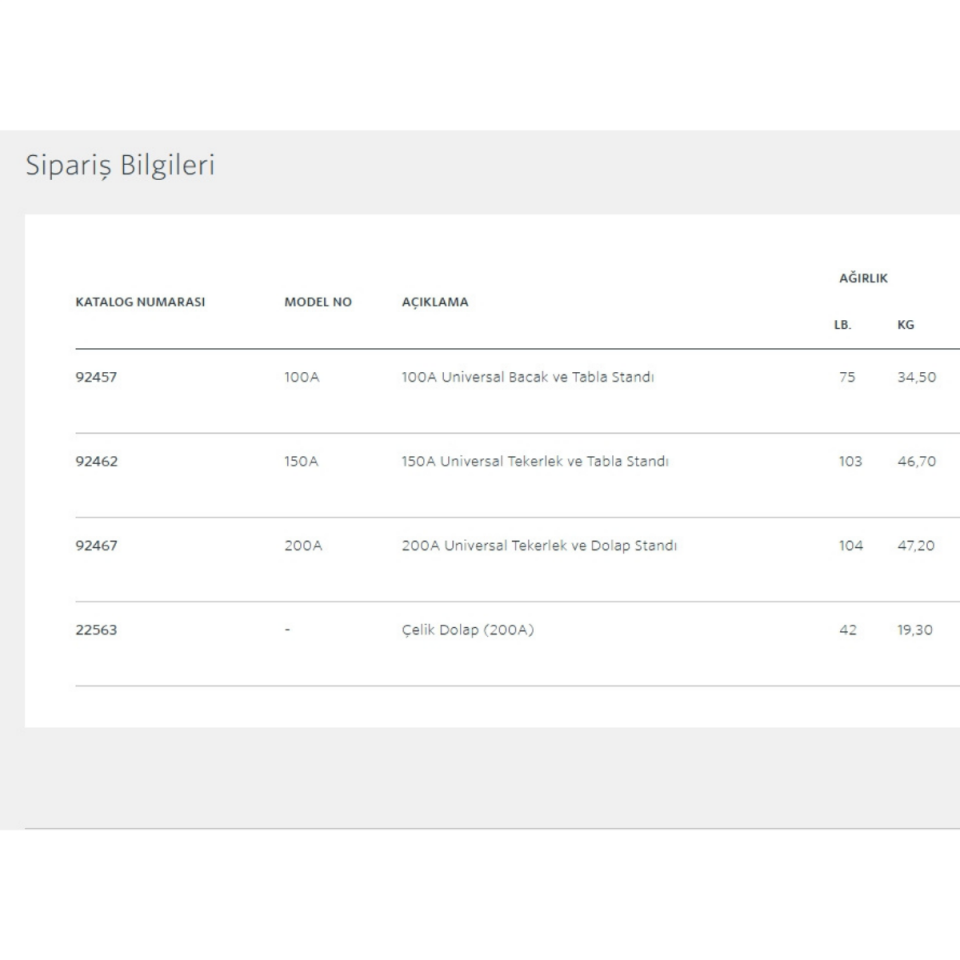The image size is (960, 960).
Task: Click the LB. weight subheader
Action: 842,325
